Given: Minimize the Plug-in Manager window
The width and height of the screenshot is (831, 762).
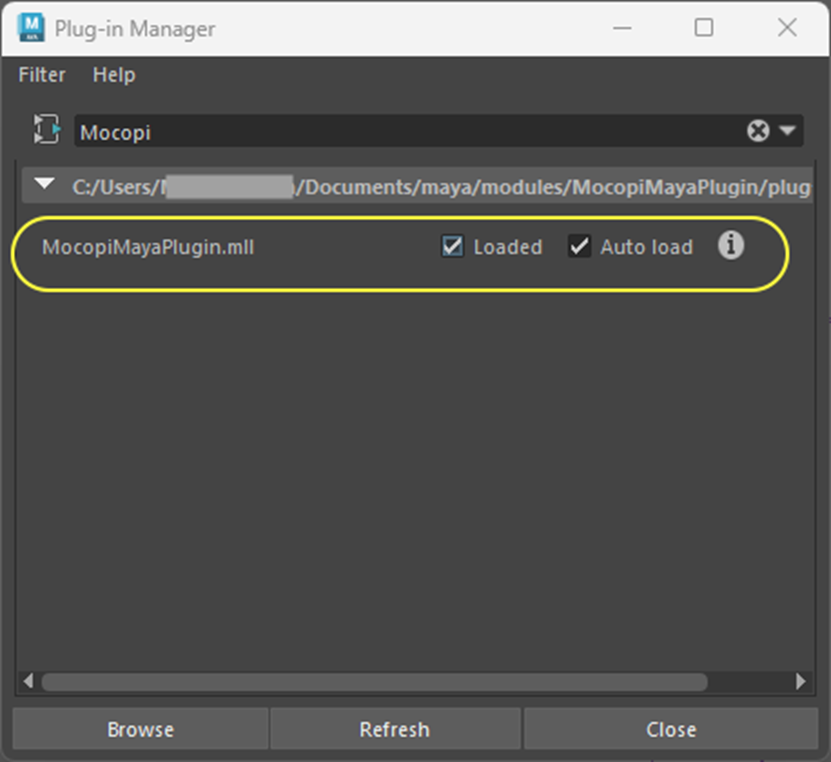Looking at the screenshot, I should point(621,28).
